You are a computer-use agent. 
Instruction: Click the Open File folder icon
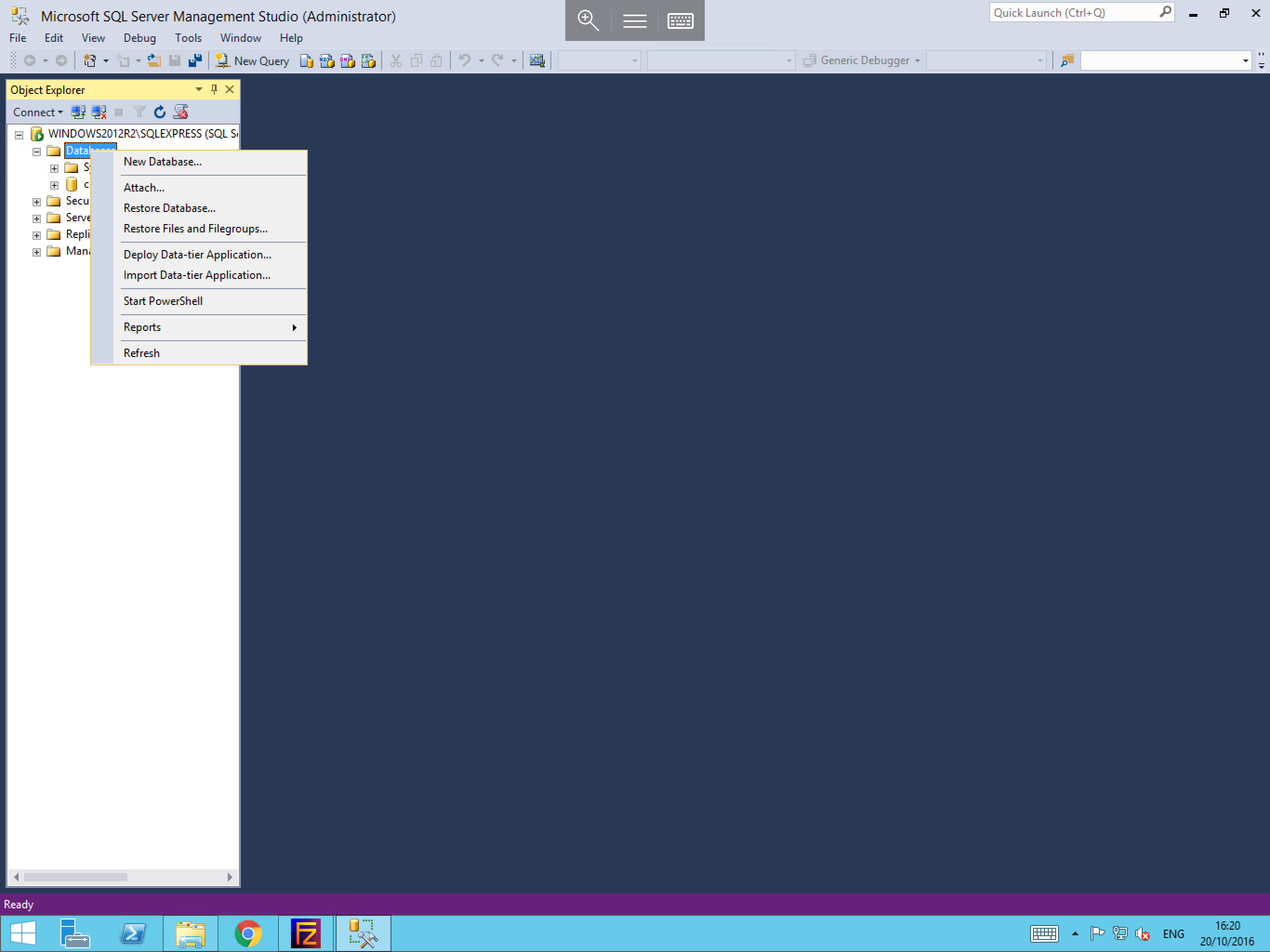pos(154,60)
